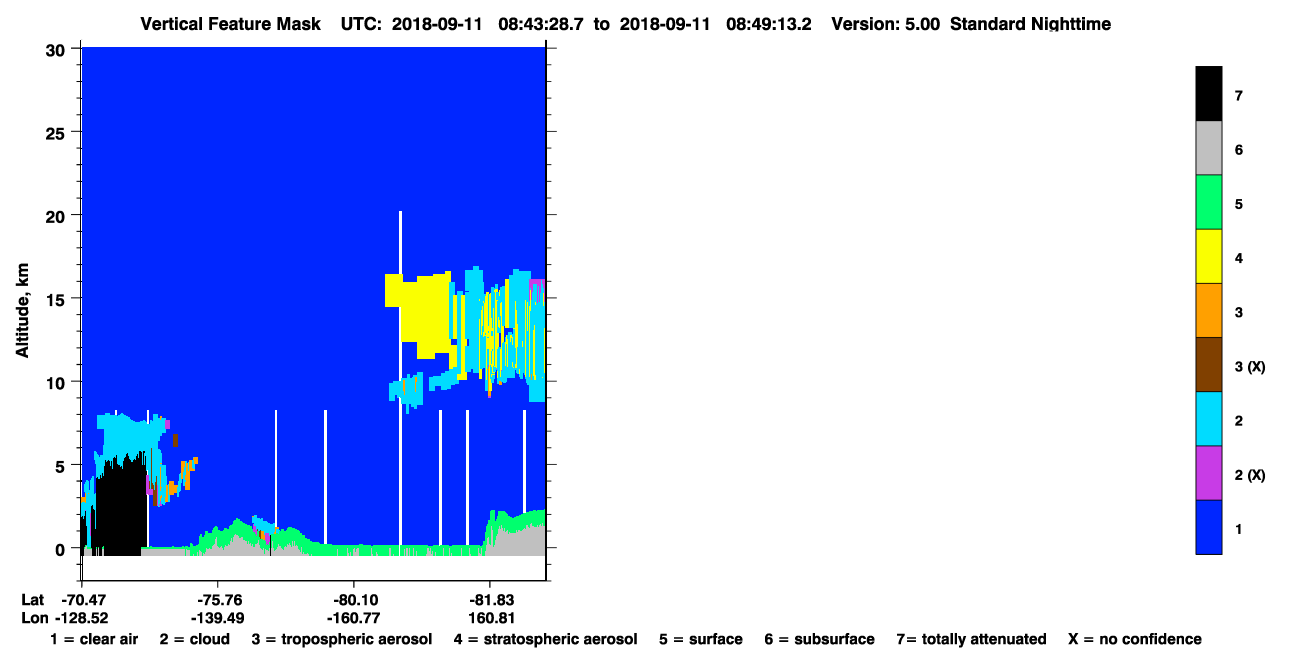The height and width of the screenshot is (667, 1300).
Task: Click the gray subsurface legend swatch
Action: [x=1208, y=148]
